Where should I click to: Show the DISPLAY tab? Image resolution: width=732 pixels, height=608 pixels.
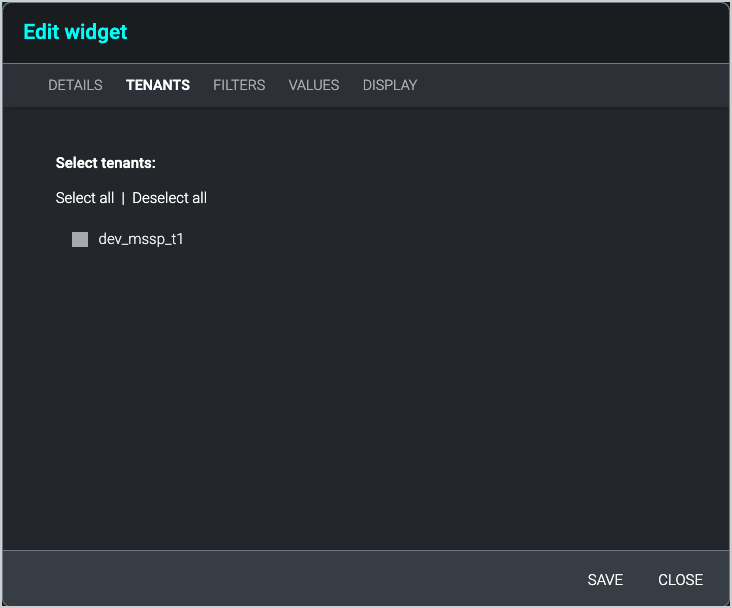(390, 85)
